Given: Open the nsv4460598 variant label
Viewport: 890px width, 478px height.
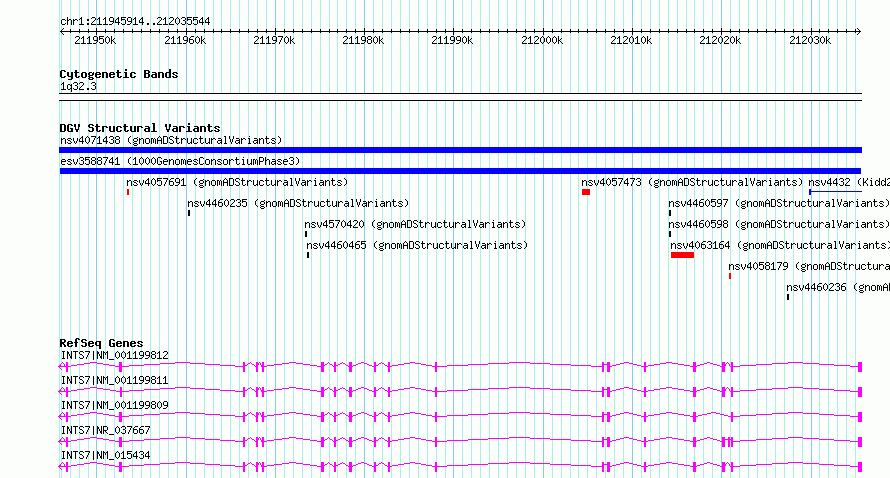Looking at the screenshot, I should tap(779, 224).
